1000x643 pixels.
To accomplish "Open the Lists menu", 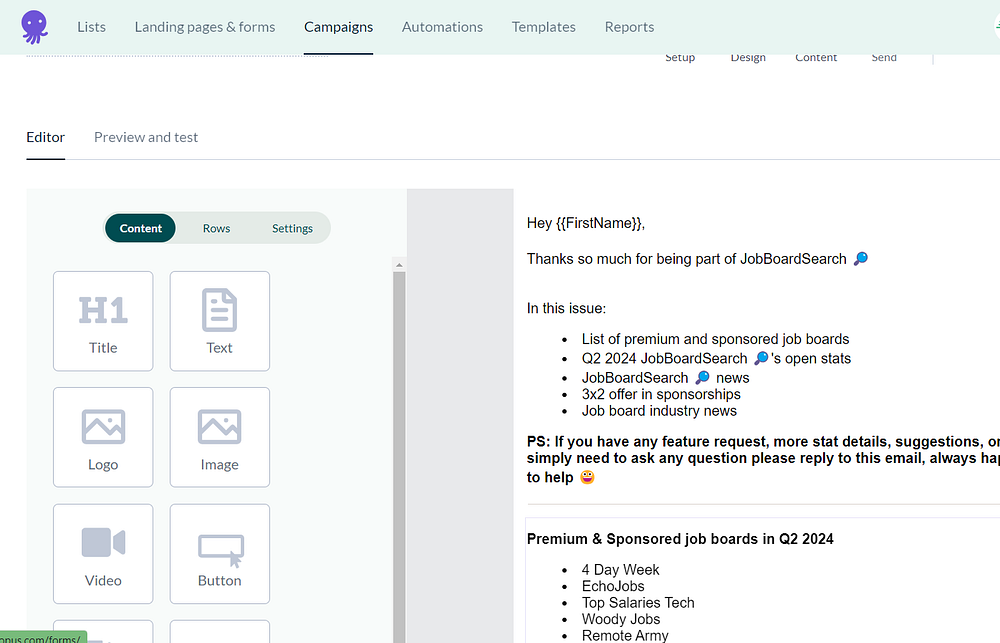I will tap(91, 27).
